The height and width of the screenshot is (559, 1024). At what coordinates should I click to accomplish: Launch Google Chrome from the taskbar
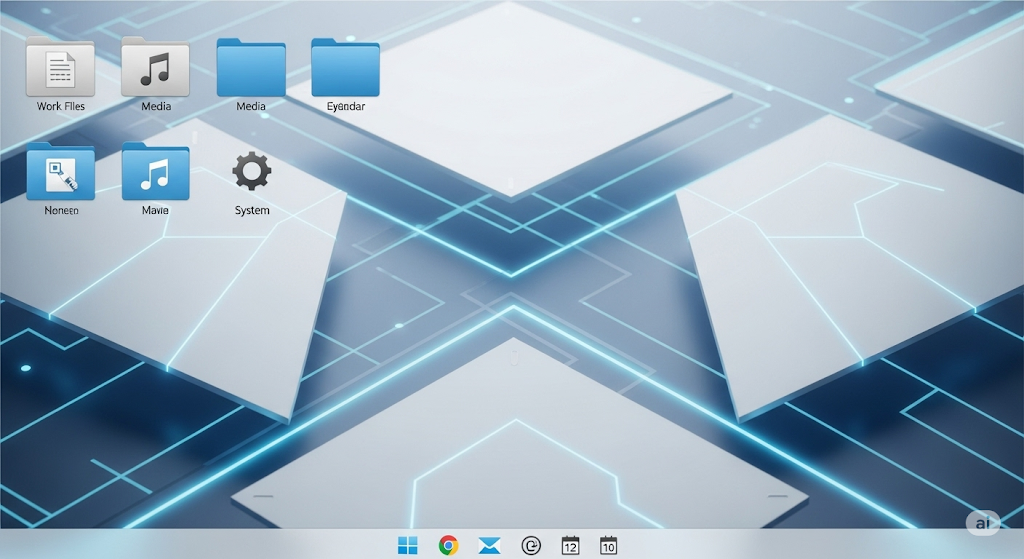coord(448,545)
